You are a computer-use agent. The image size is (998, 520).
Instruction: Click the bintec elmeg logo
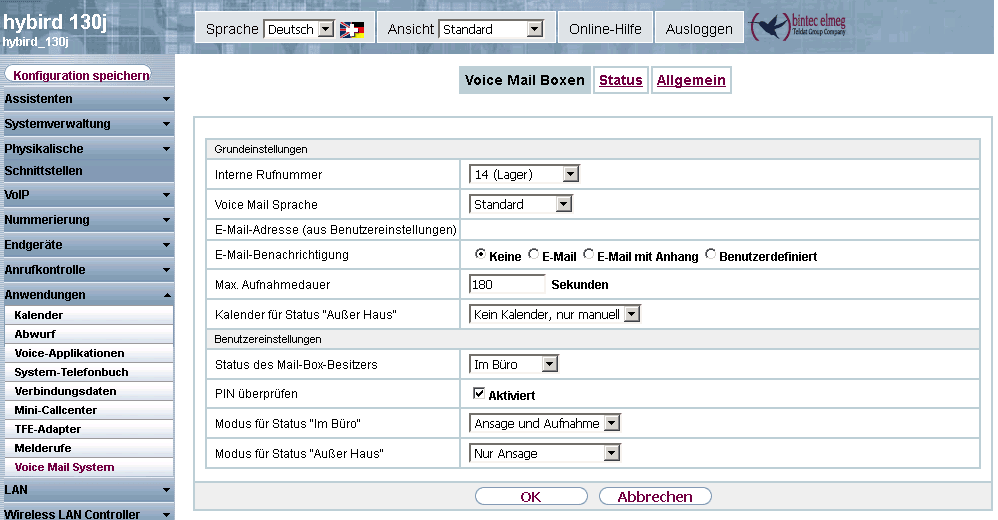(798, 27)
